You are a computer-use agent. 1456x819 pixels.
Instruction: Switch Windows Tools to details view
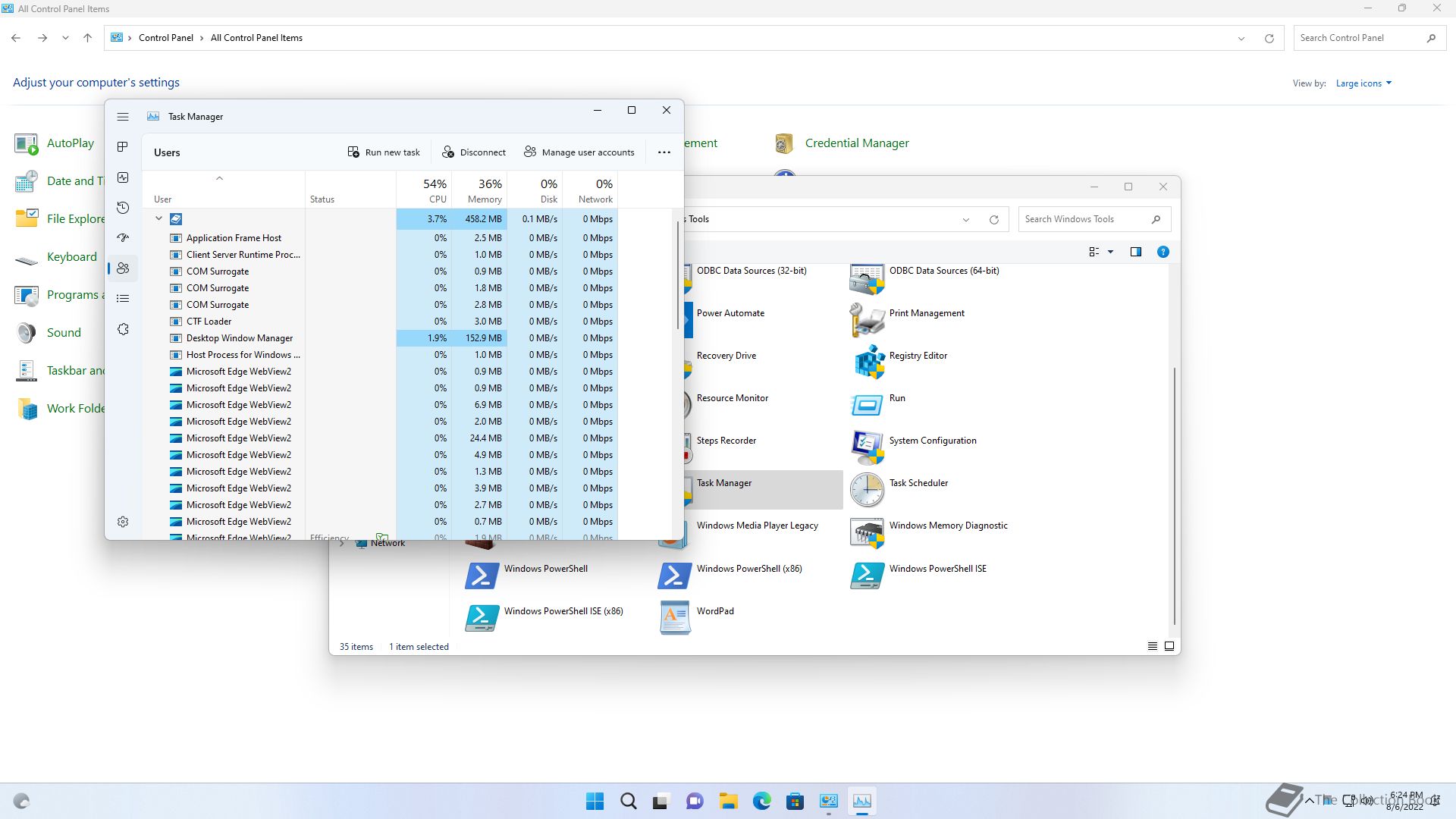pyautogui.click(x=1153, y=646)
